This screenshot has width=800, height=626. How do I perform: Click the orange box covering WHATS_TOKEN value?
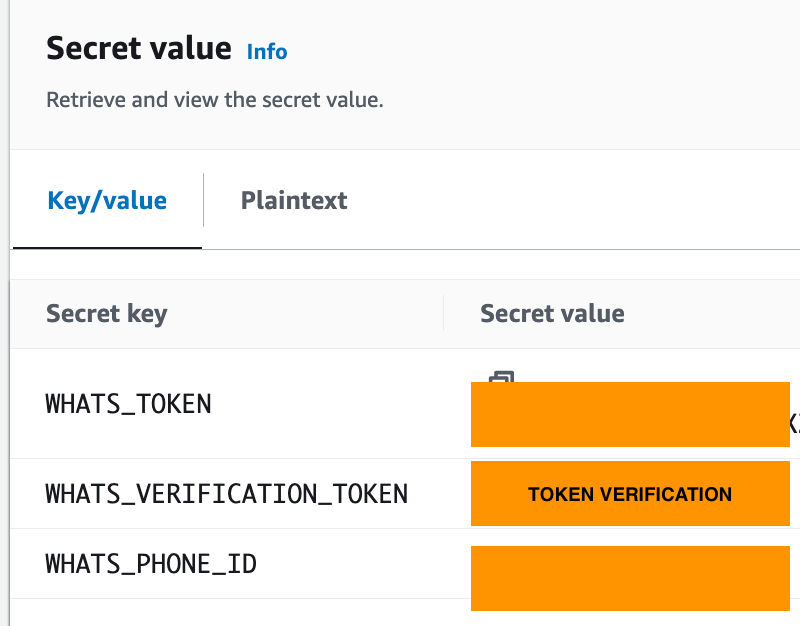(x=630, y=414)
